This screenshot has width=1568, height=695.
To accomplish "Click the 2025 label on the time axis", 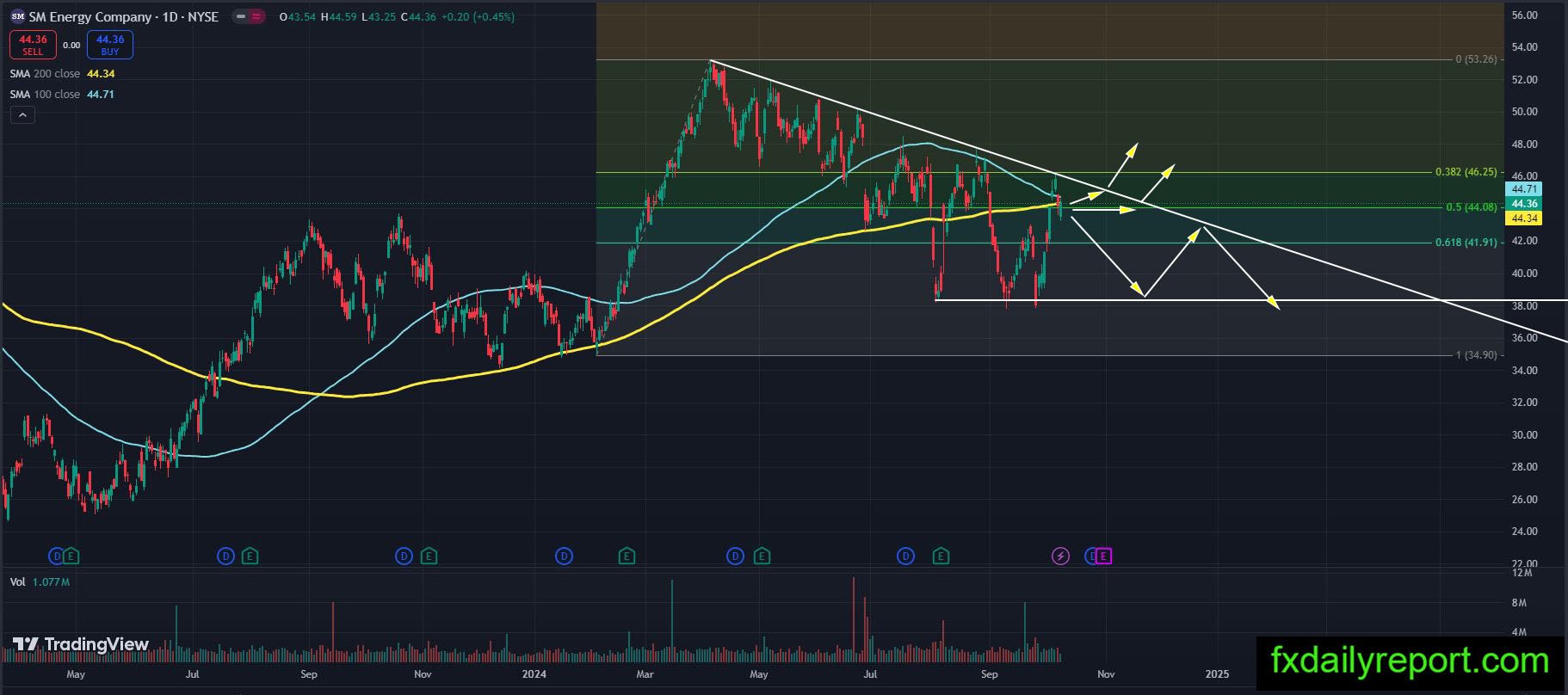I will click(x=1217, y=674).
